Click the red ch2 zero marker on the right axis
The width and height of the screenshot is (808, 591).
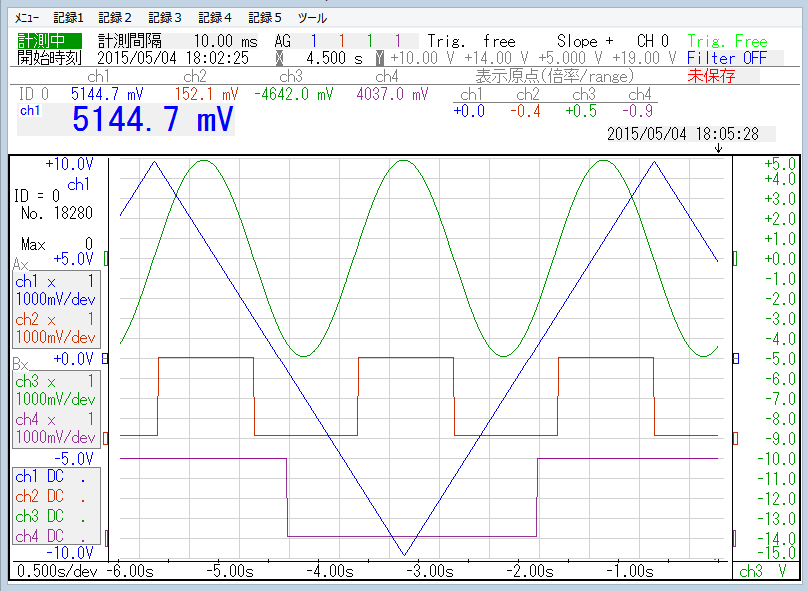pos(735,438)
